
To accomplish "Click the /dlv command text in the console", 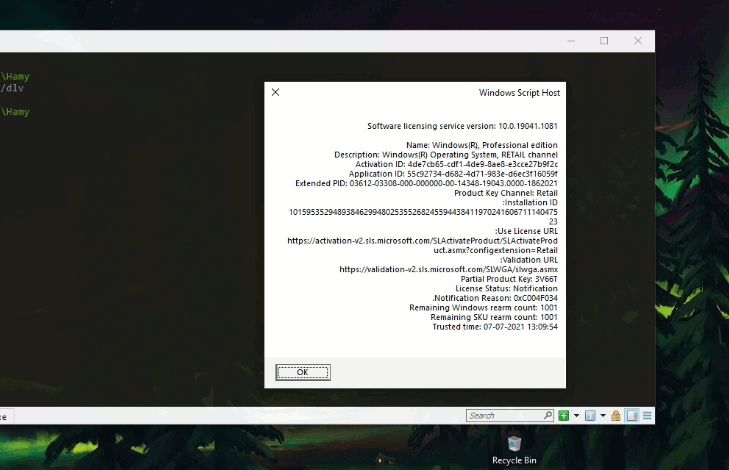I will tap(12, 88).
